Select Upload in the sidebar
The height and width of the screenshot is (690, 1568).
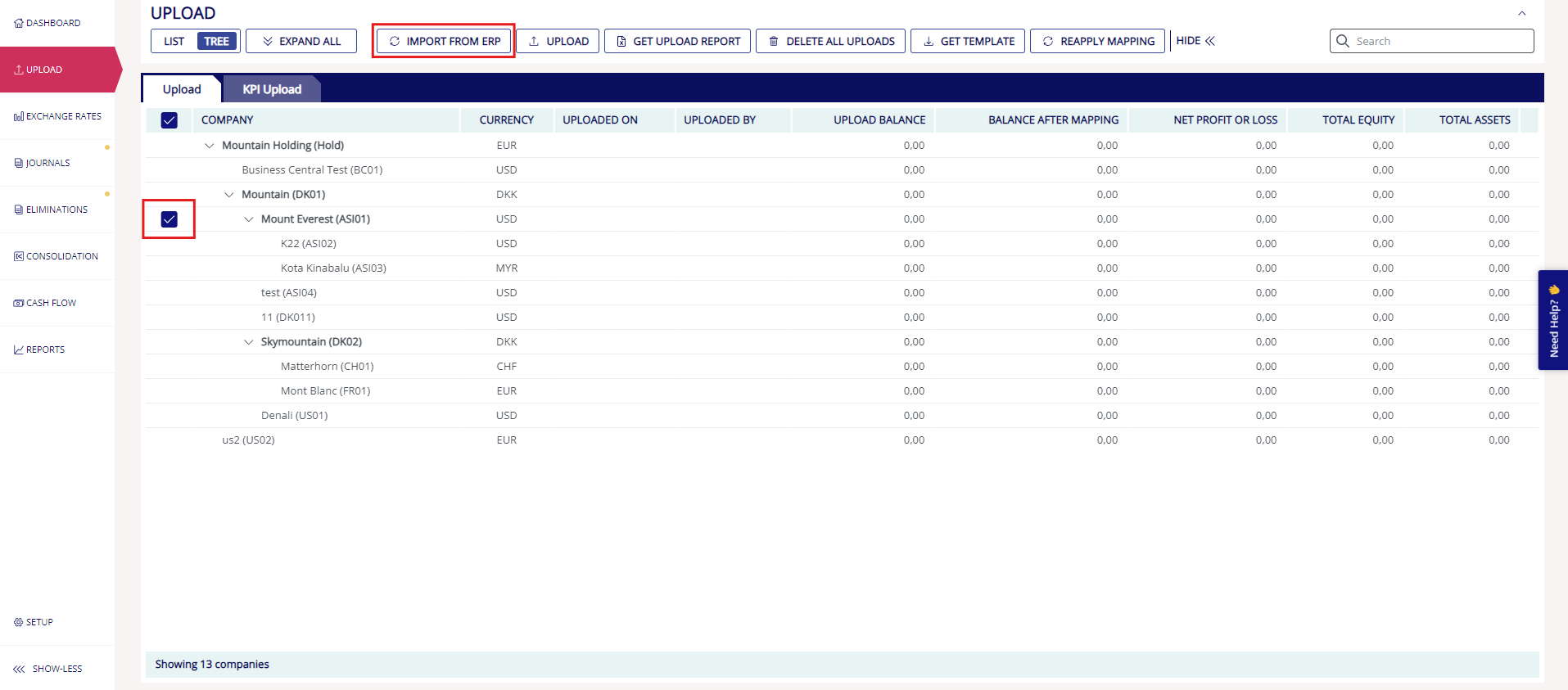click(57, 70)
